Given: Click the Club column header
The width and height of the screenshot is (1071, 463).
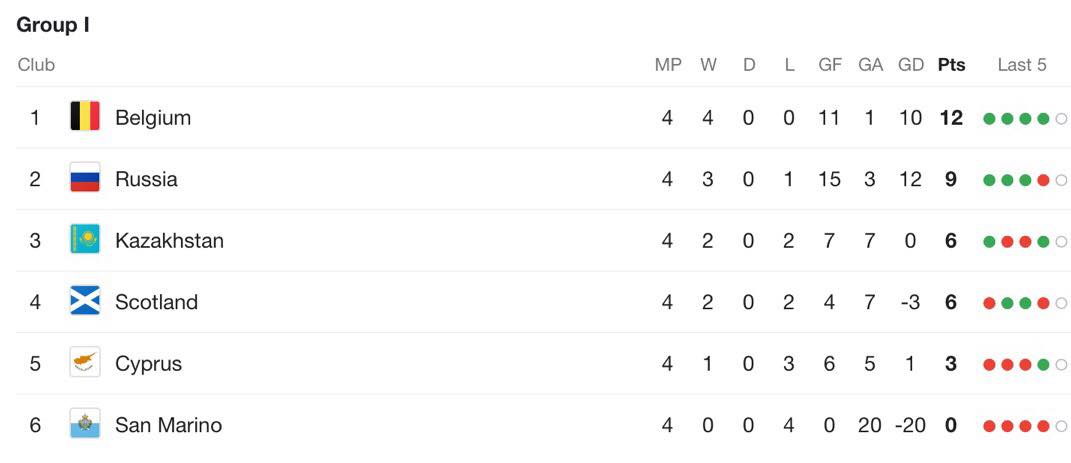Looking at the screenshot, I should tap(36, 65).
